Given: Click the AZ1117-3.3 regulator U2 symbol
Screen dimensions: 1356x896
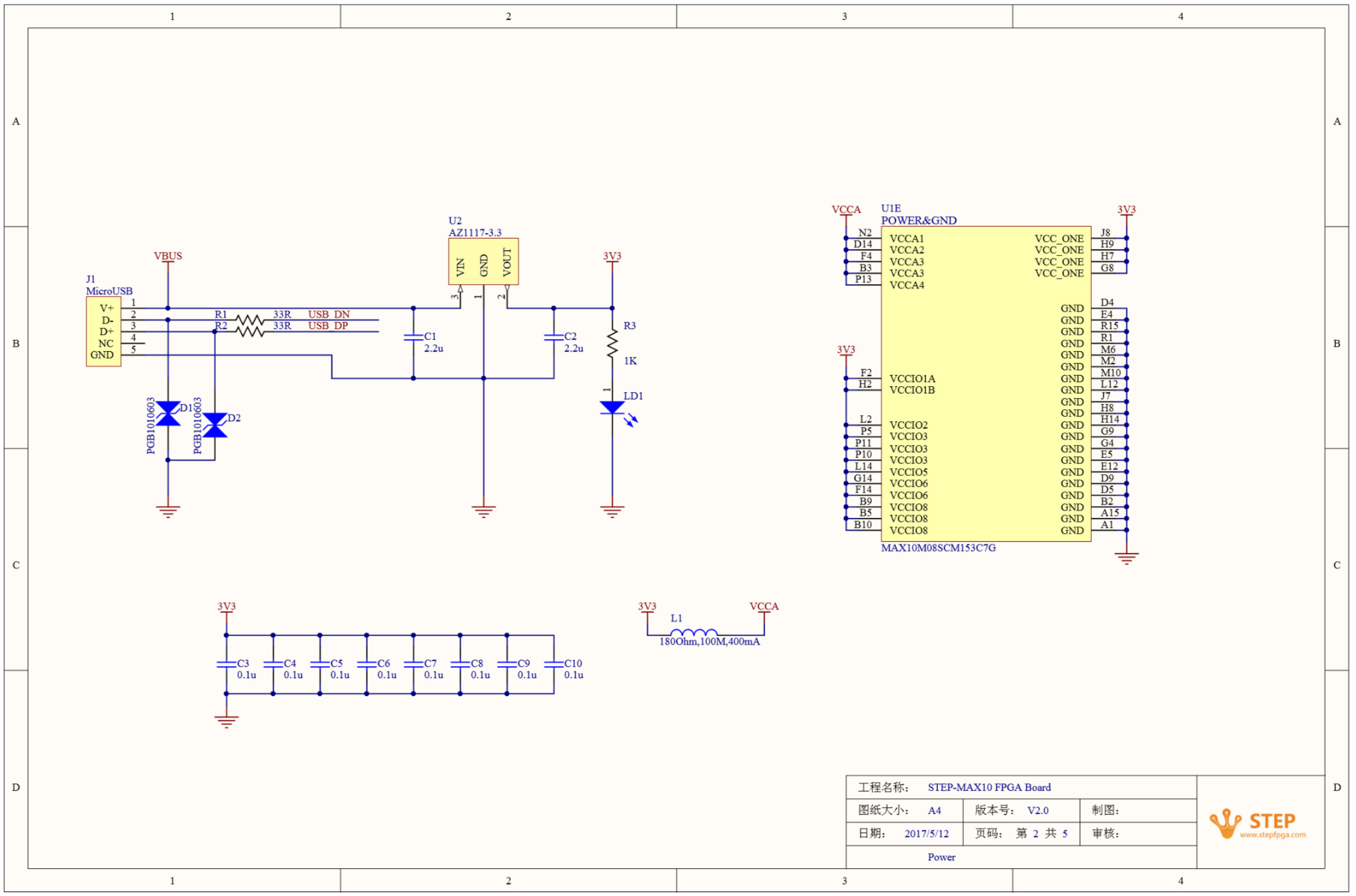Looking at the screenshot, I should point(483,262).
